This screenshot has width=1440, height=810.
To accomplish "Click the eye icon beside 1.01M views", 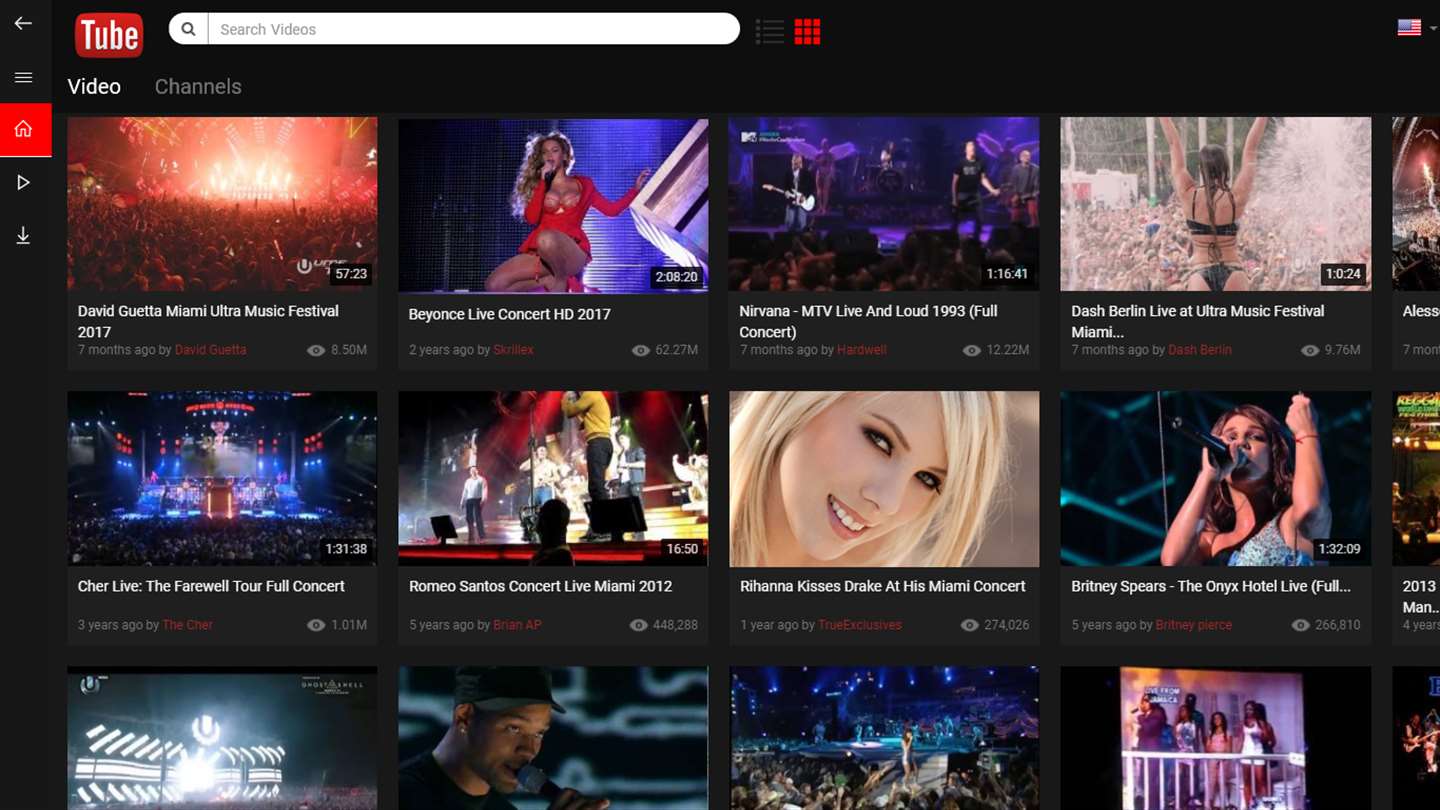I will pos(316,625).
